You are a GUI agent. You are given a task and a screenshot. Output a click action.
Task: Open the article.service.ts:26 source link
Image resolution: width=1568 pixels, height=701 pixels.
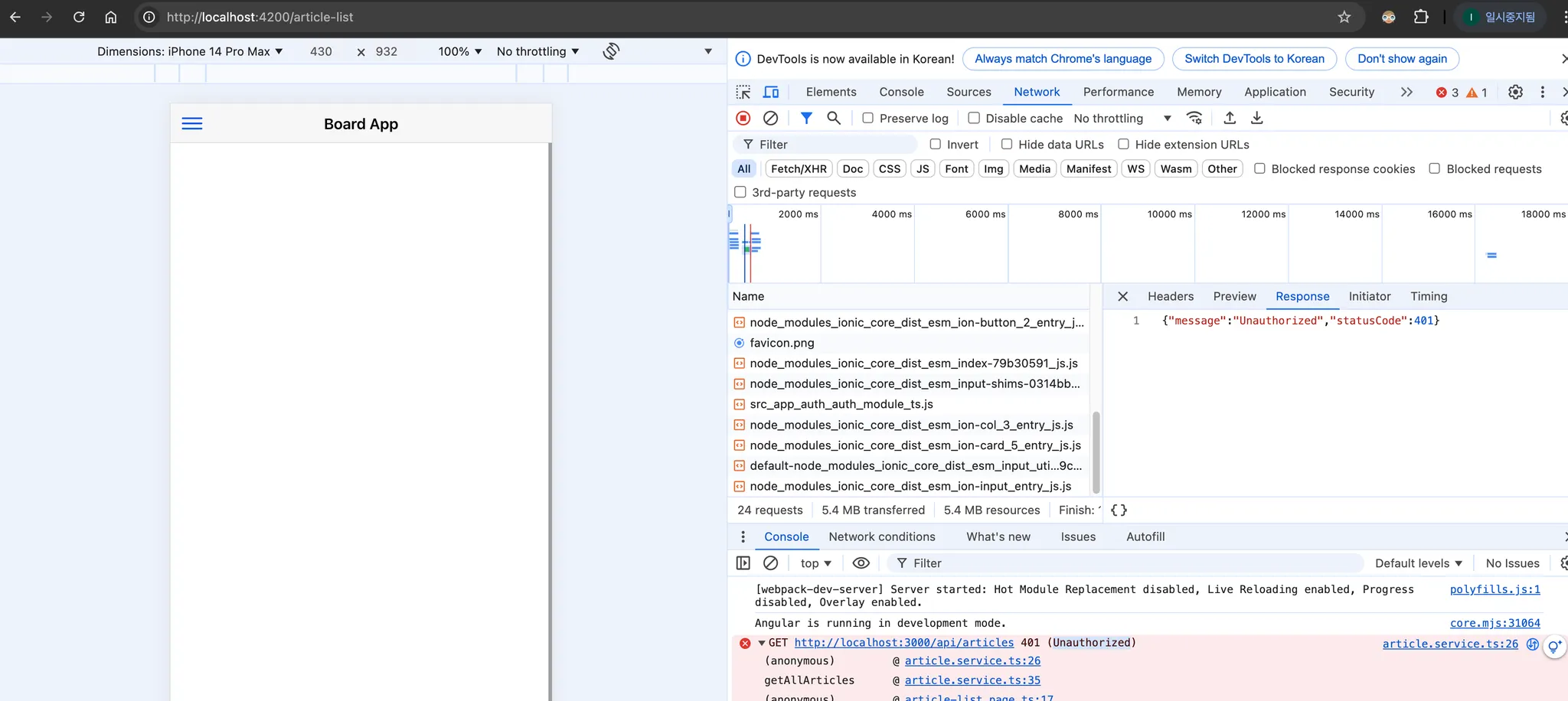pos(1449,644)
